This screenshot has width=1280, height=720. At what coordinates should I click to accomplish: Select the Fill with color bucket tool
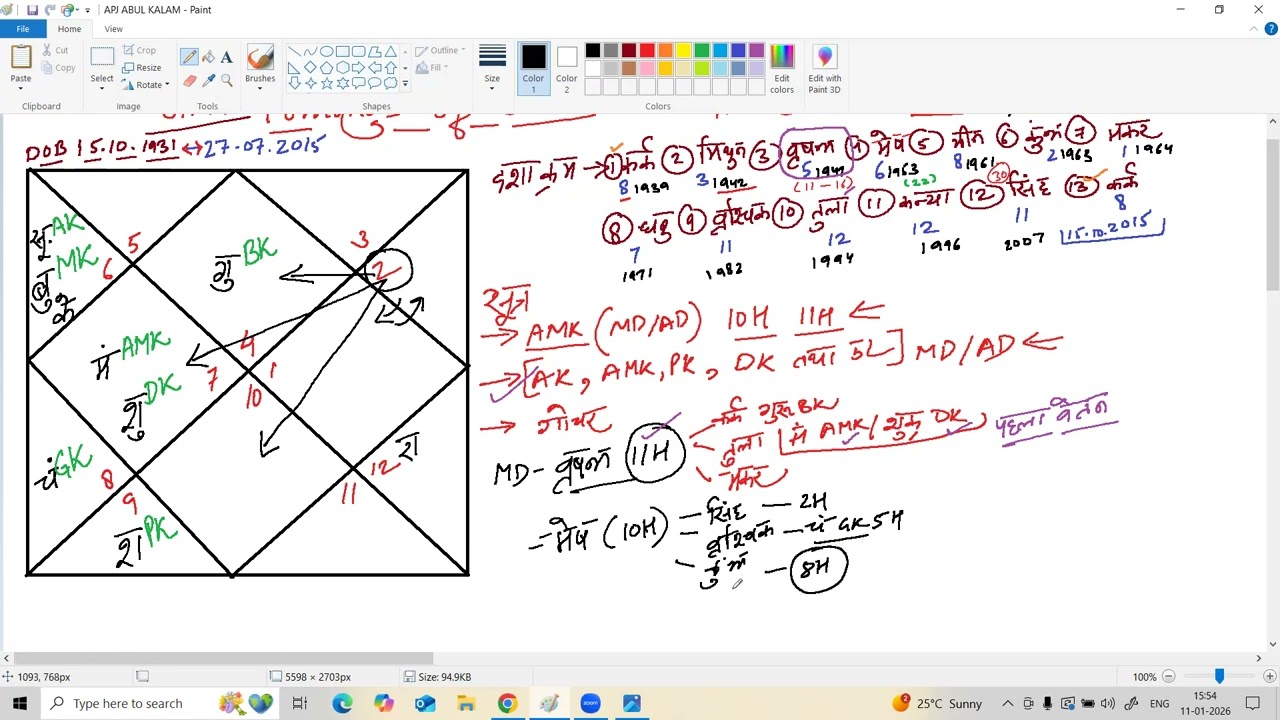click(x=208, y=57)
